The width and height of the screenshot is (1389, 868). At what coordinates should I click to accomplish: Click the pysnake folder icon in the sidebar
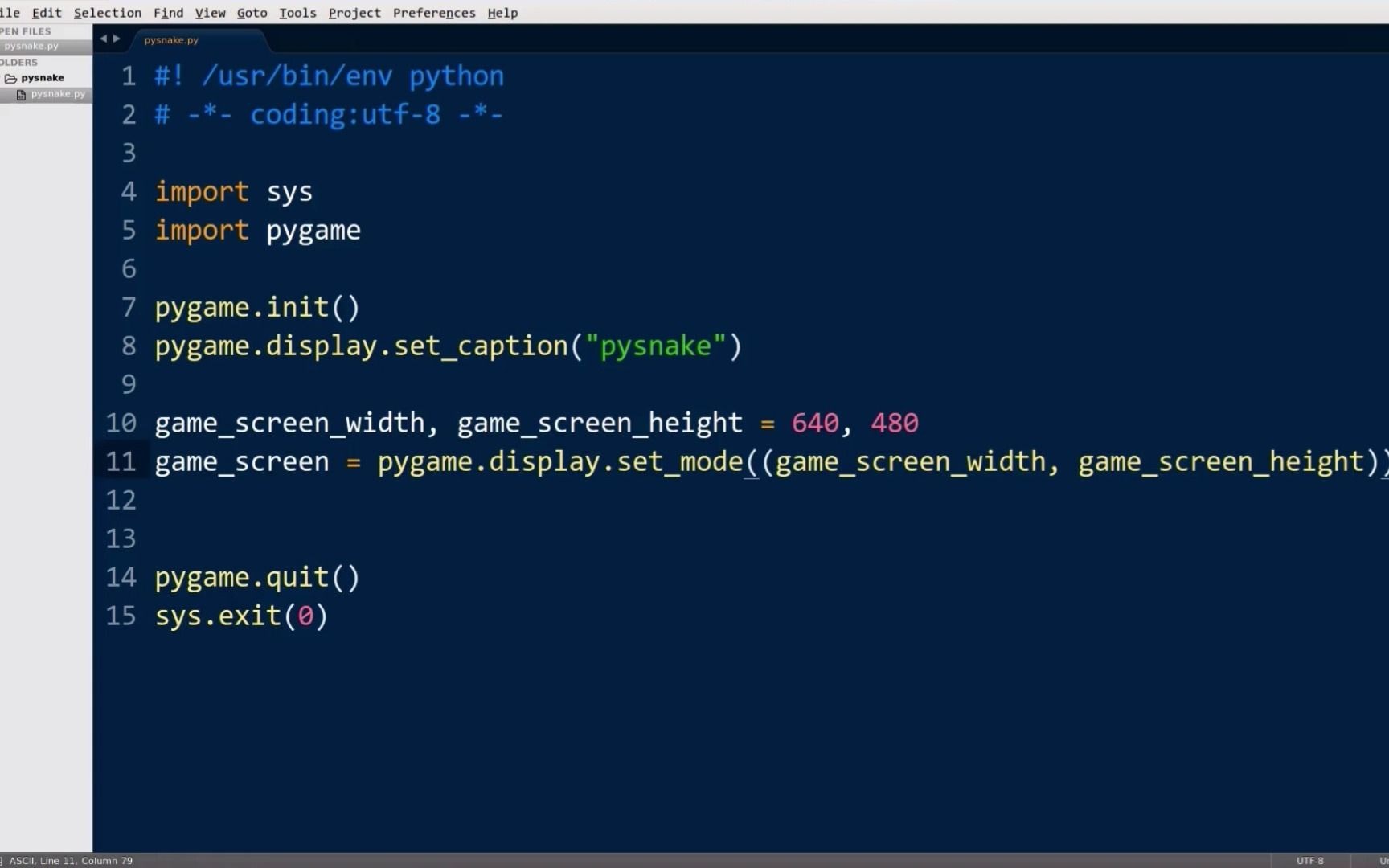coord(11,77)
